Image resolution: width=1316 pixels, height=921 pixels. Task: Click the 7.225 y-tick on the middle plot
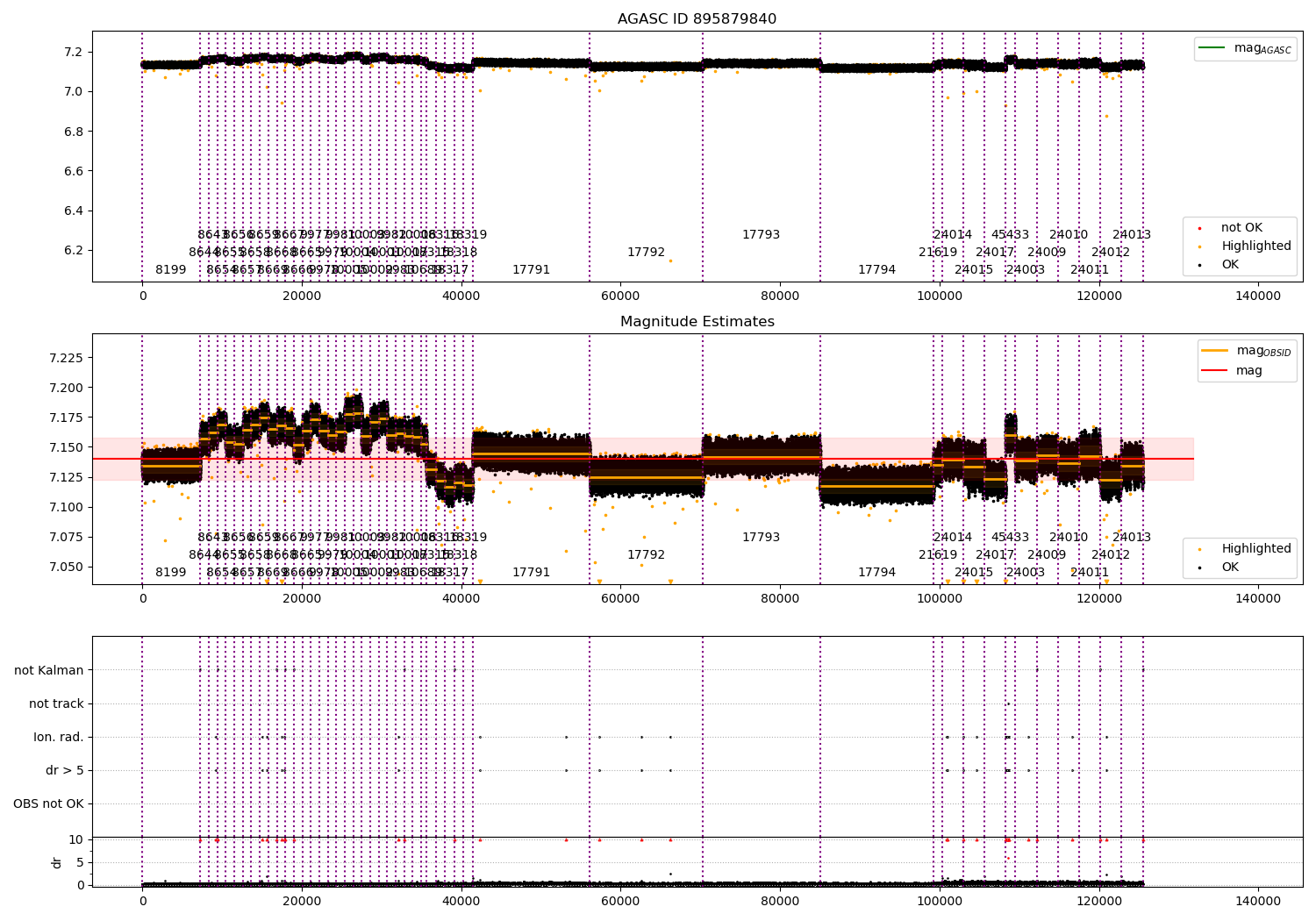click(66, 358)
